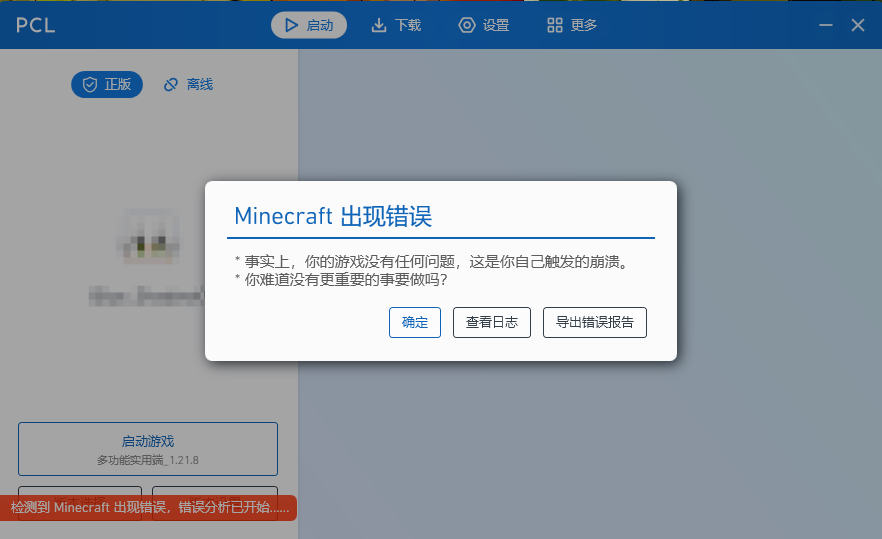Screen dimensions: 882x539
Task: Click 查看日志 to view the log
Action: (x=492, y=322)
